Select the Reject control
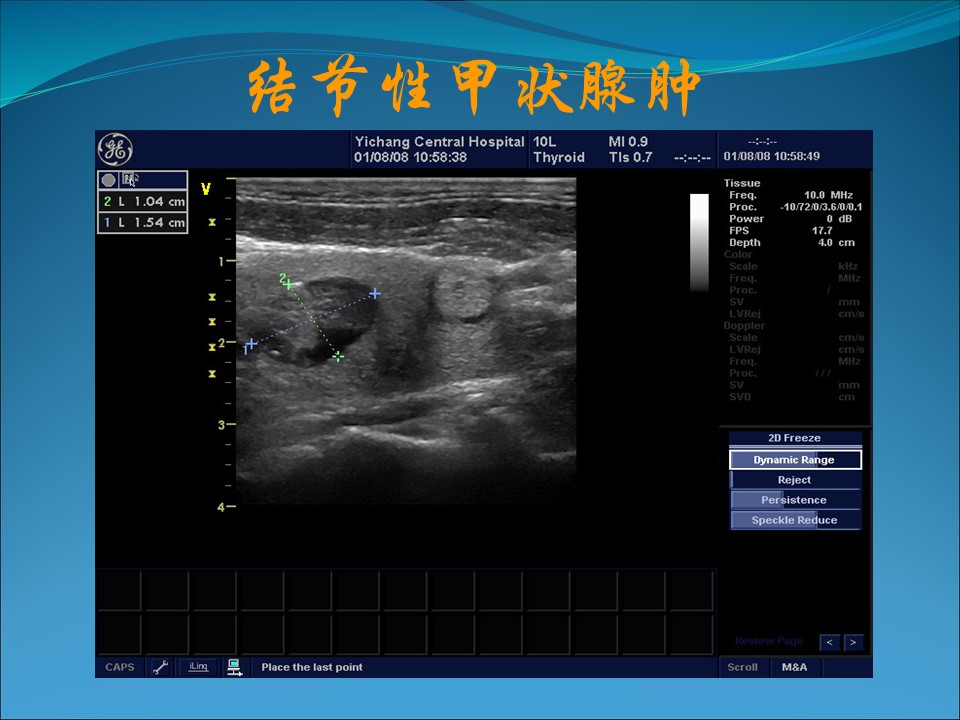The width and height of the screenshot is (960, 720). pyautogui.click(x=795, y=480)
